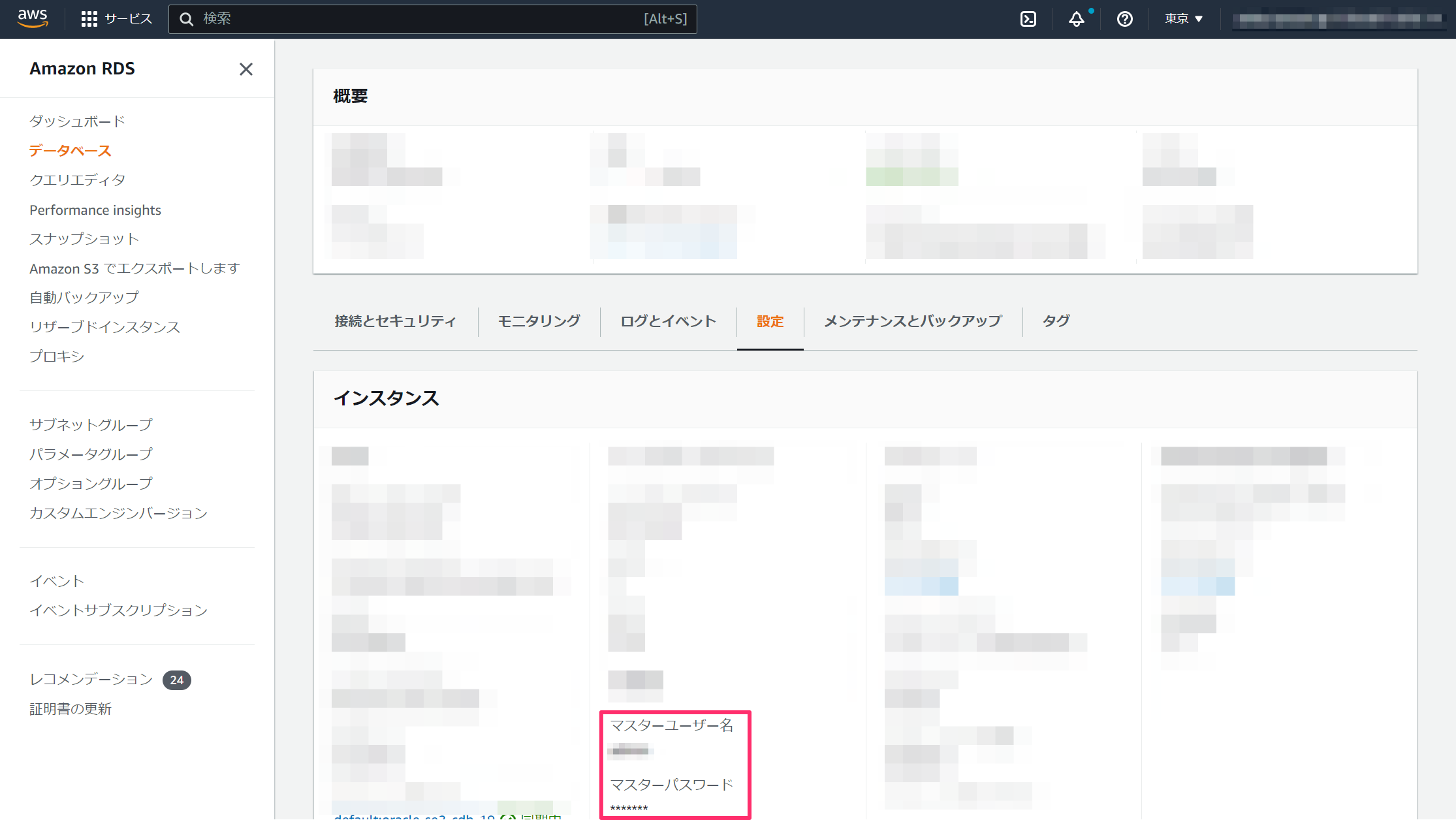Switch to the 接続とセキュリティ tab
Screen dimensions: 1456x820
(x=395, y=321)
